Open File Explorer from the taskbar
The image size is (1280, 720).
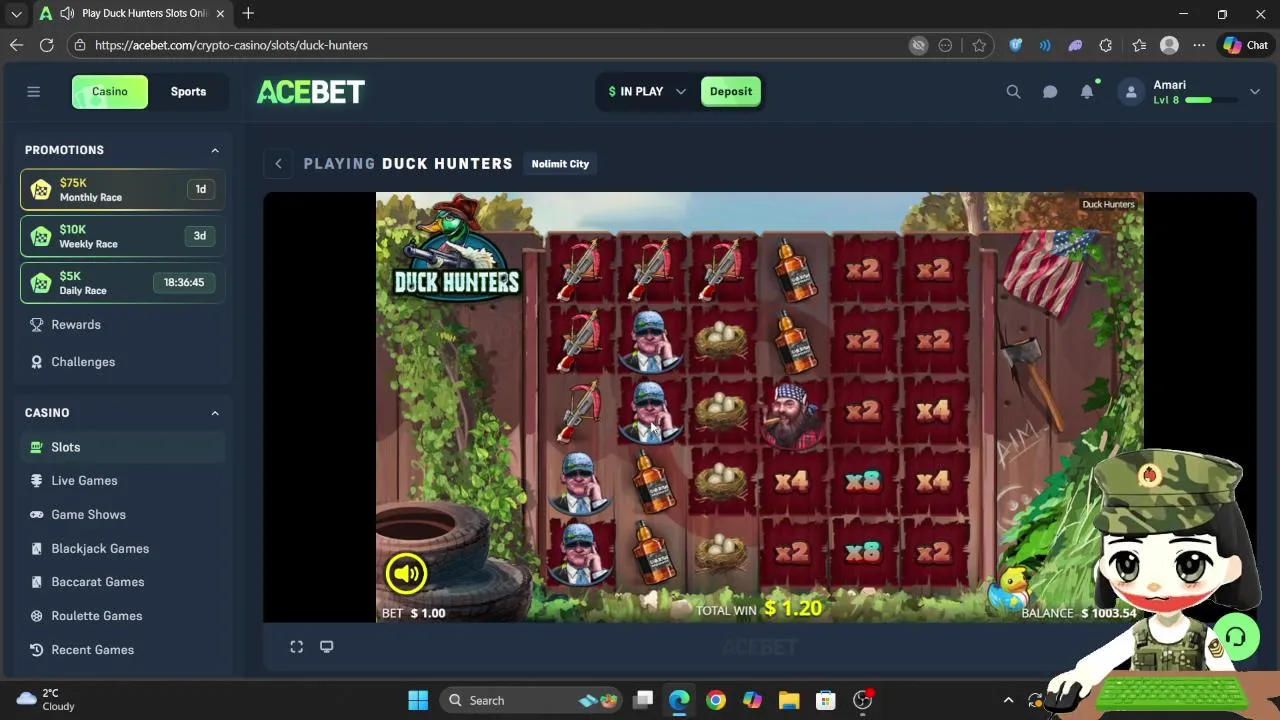point(789,700)
